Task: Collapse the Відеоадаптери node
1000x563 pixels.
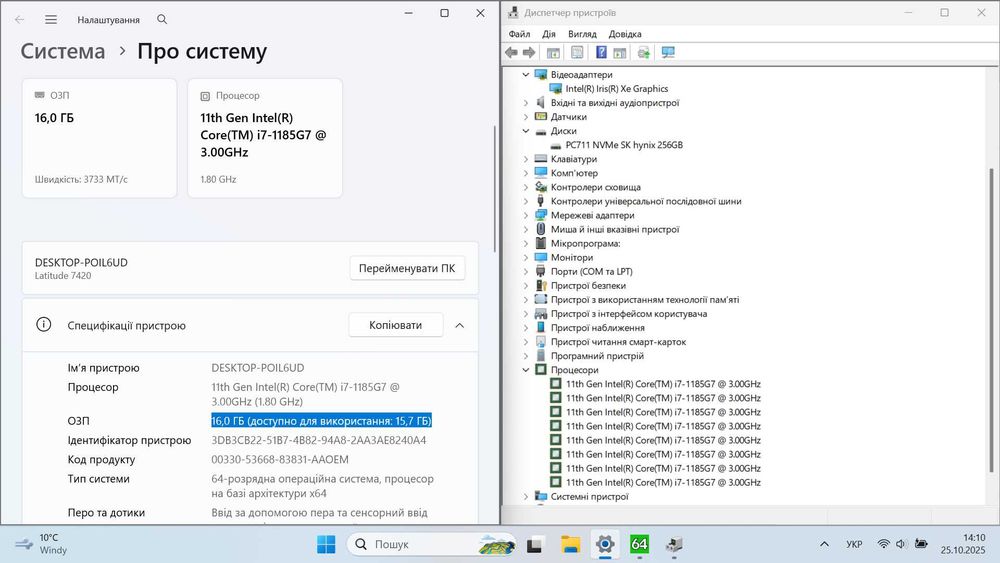Action: (x=526, y=75)
